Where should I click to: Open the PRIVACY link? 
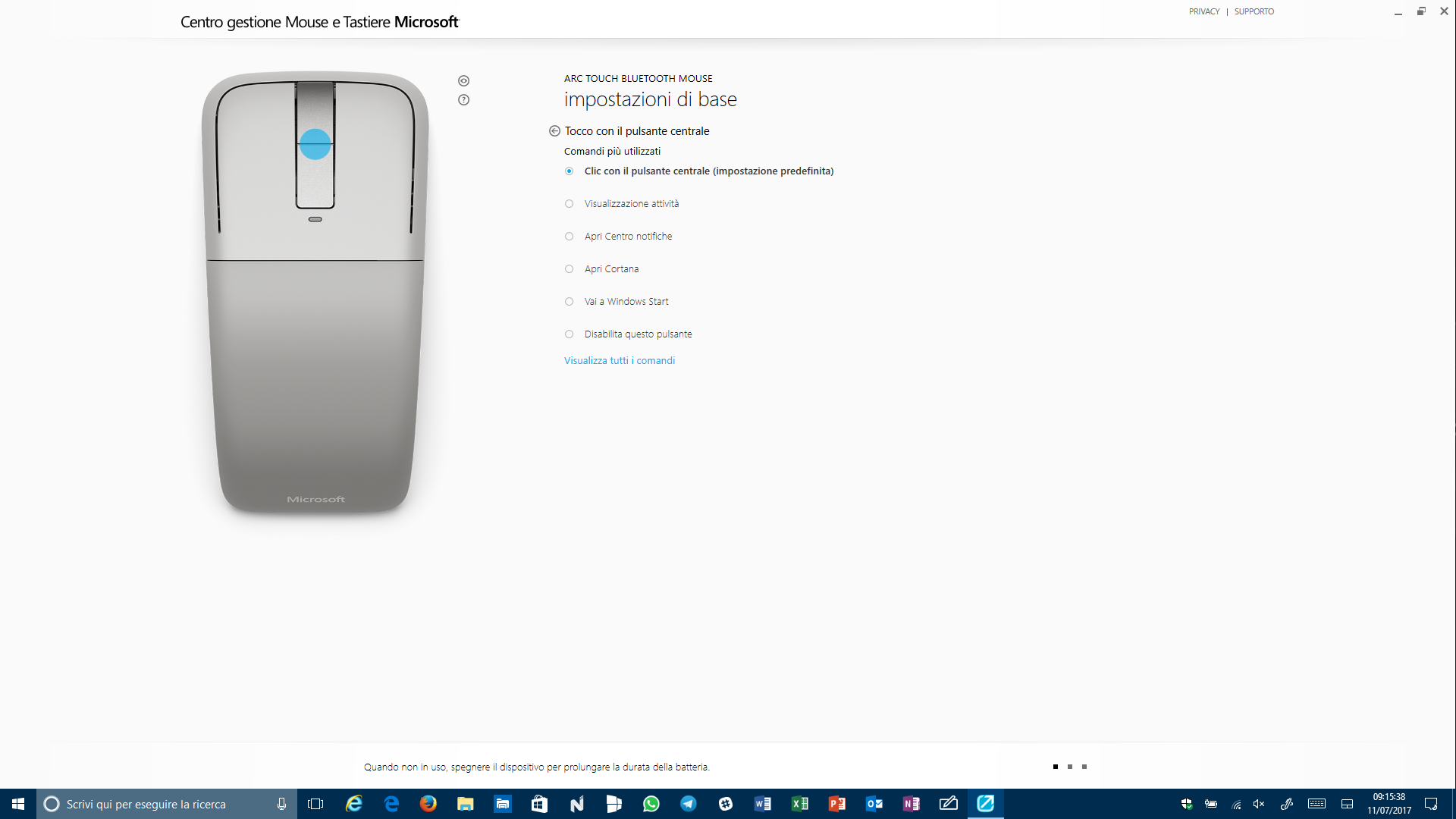pyautogui.click(x=1204, y=11)
